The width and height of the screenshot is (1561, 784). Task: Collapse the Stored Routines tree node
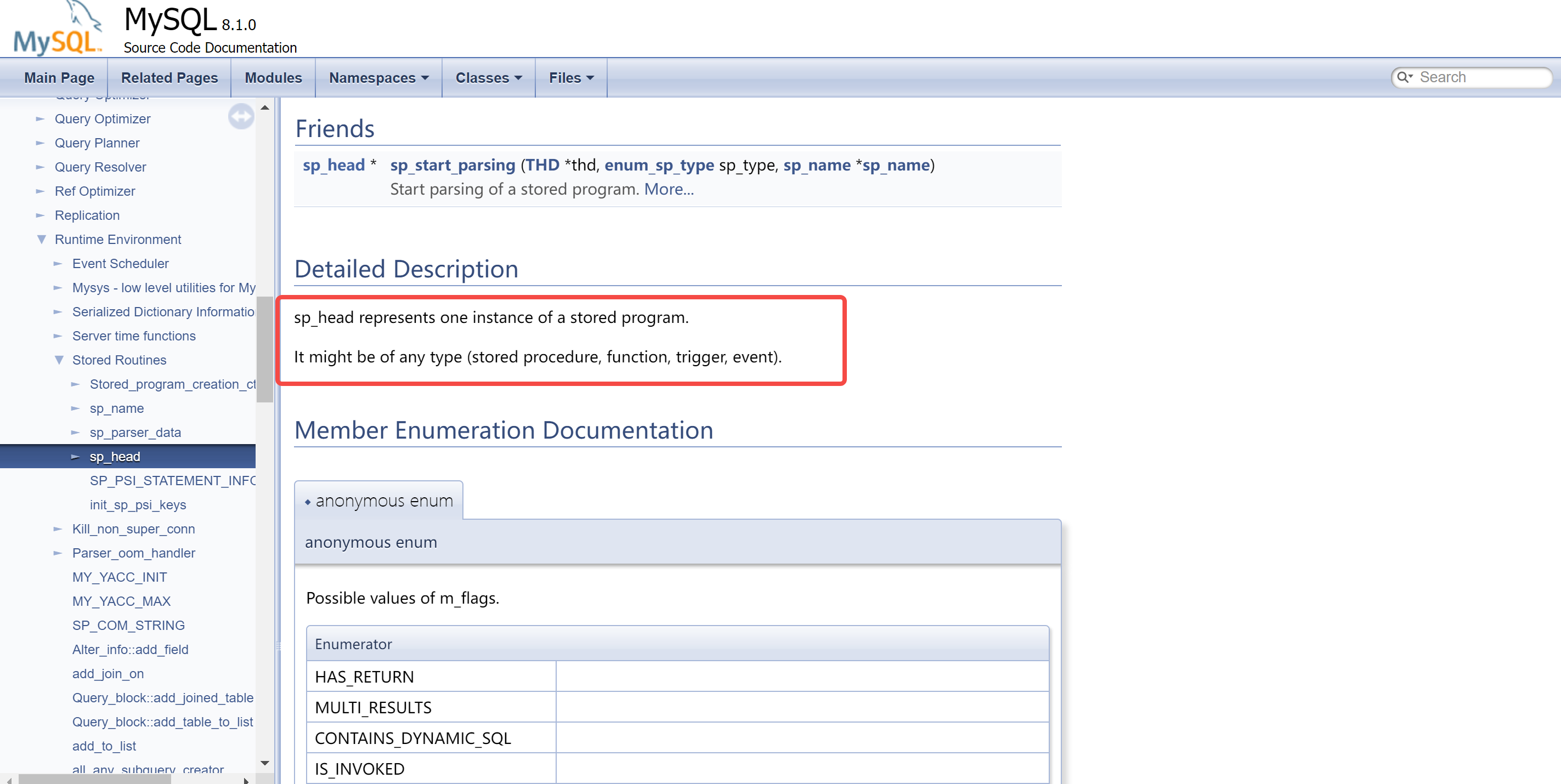point(59,360)
